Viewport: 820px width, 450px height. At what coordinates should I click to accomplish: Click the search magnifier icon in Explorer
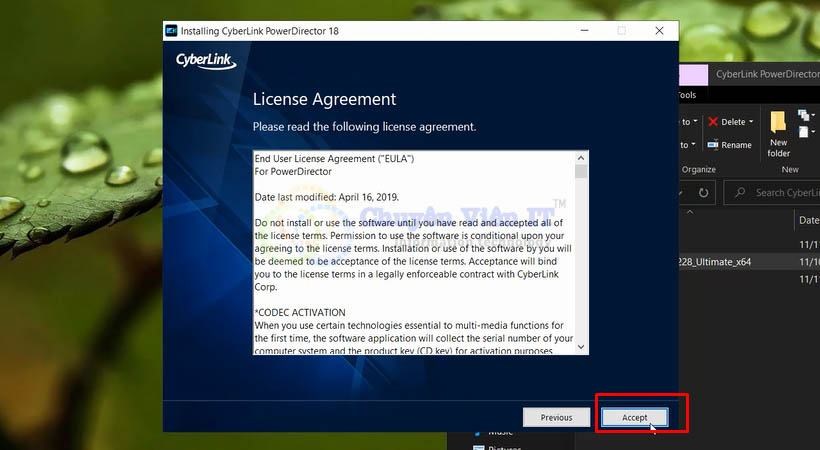click(741, 192)
